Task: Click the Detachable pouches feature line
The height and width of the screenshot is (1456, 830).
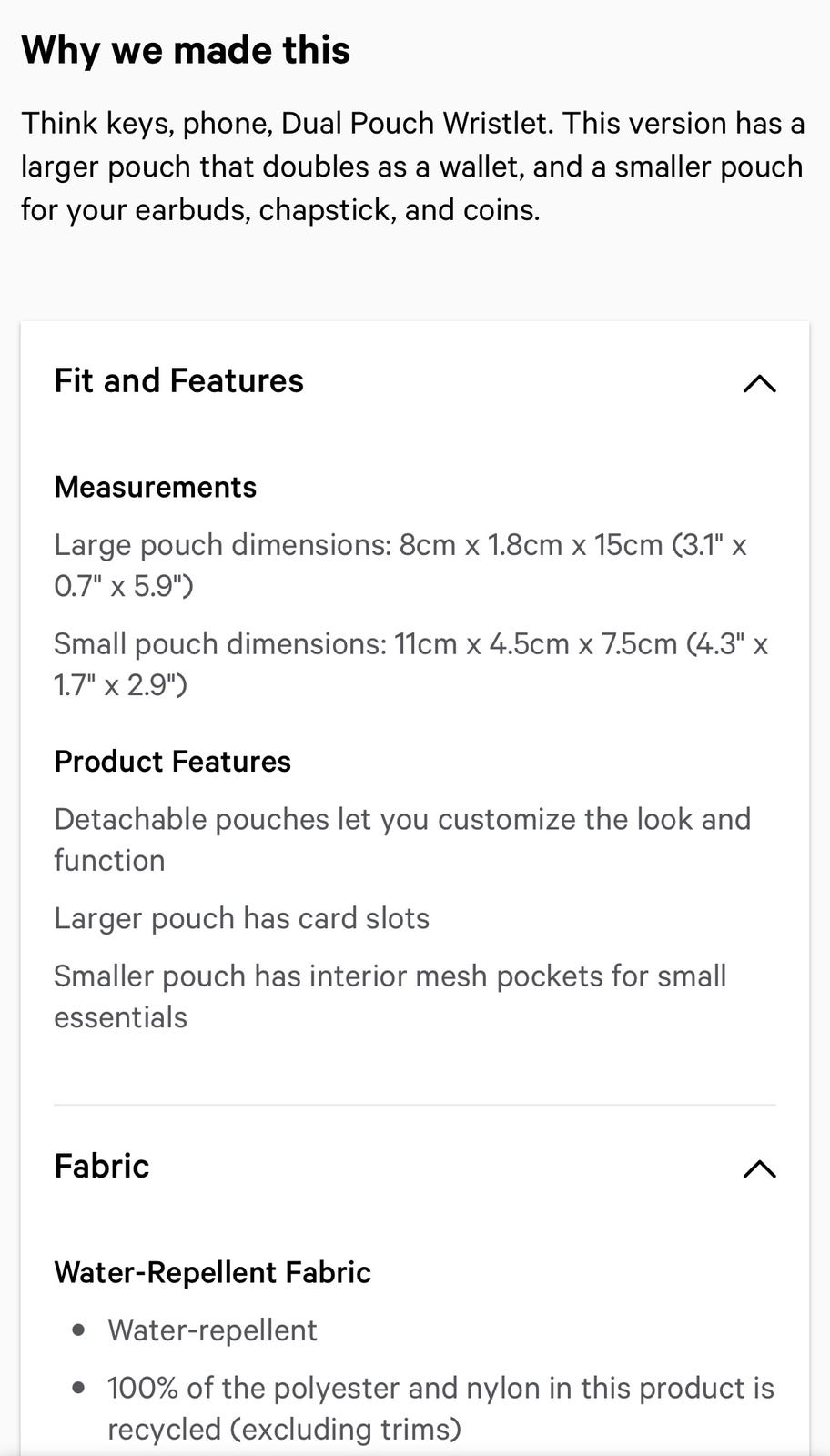Action: pyautogui.click(x=402, y=839)
